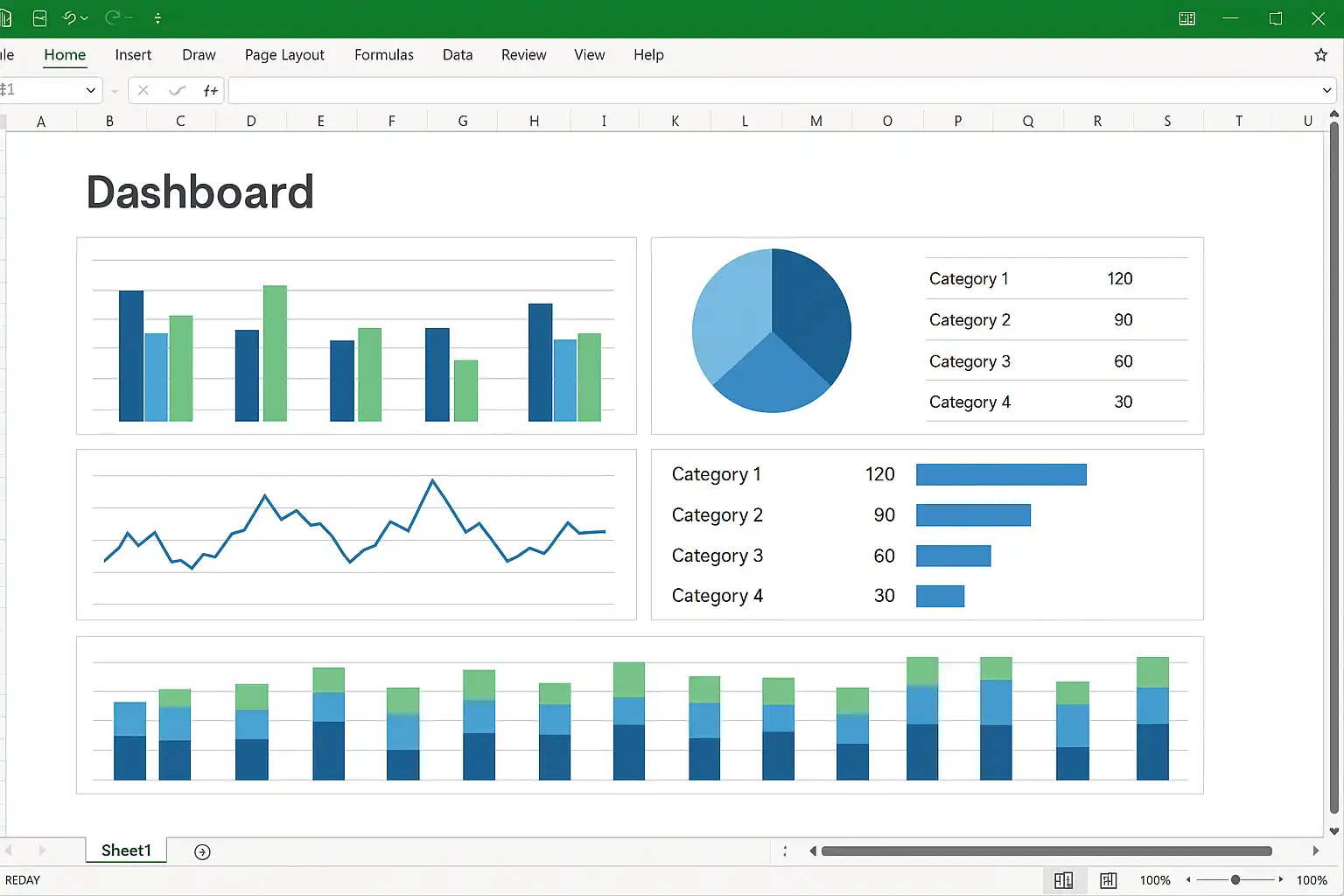
Task: Click the Undo arrow icon
Action: click(70, 18)
